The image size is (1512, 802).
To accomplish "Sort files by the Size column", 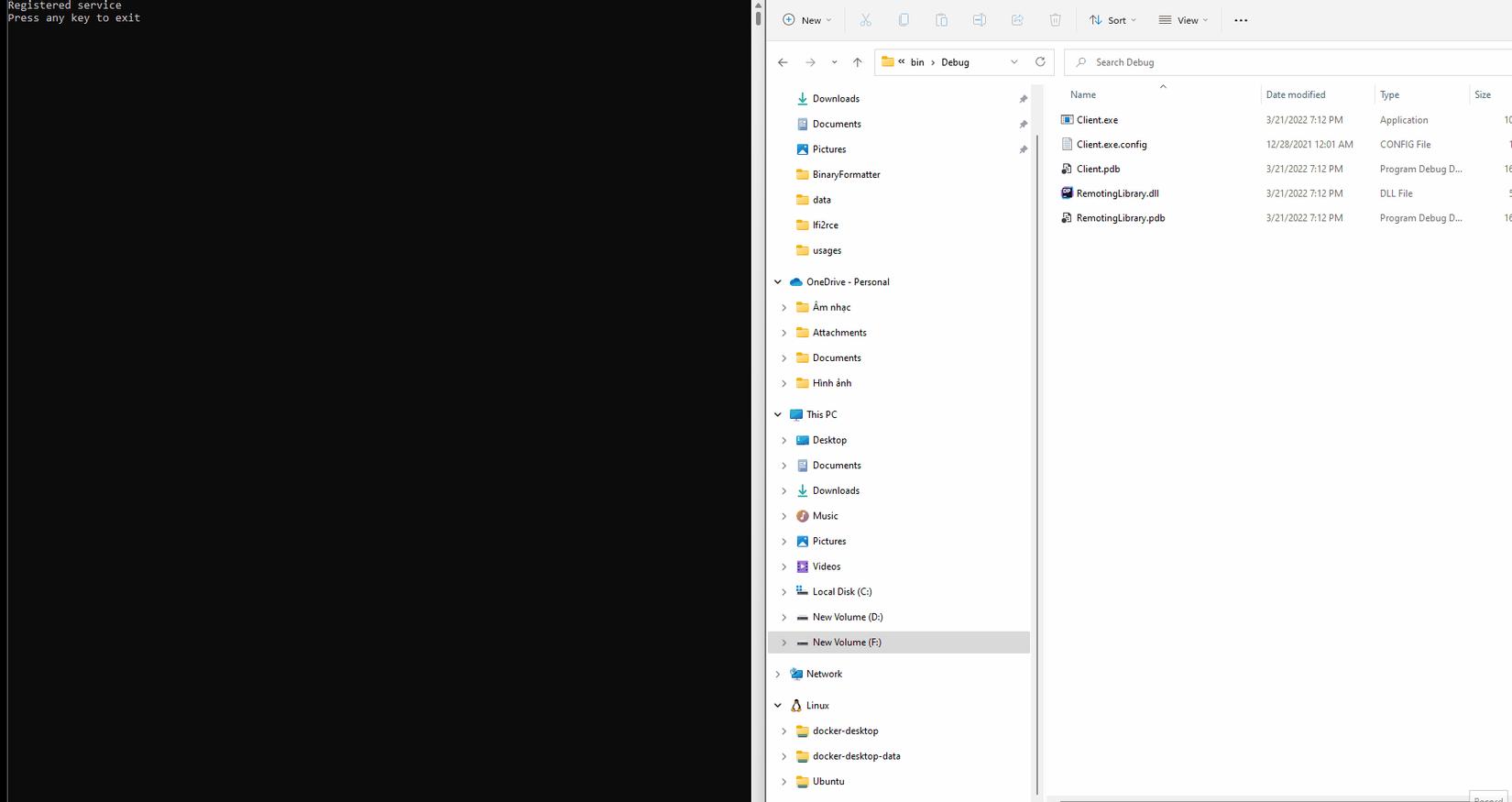I will [1490, 94].
